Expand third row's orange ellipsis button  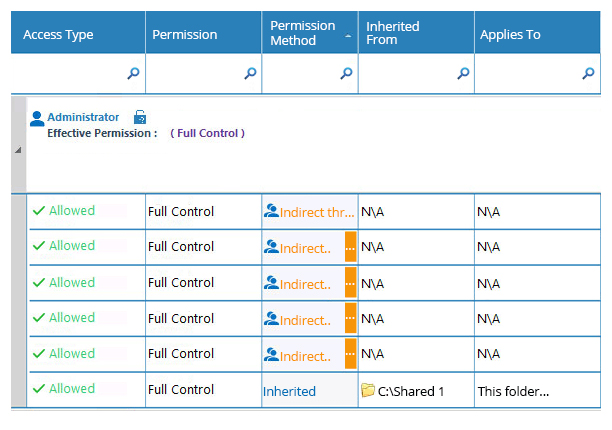tap(350, 283)
